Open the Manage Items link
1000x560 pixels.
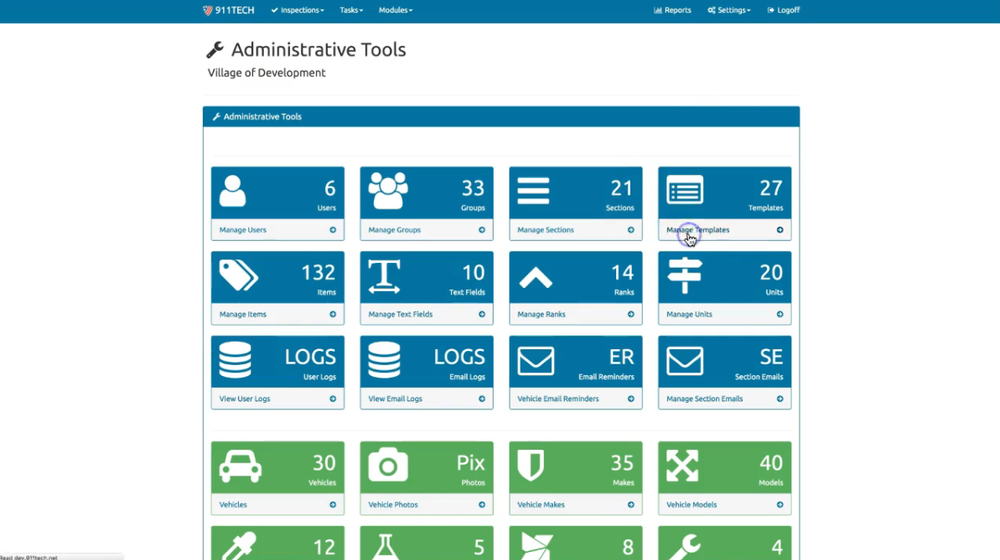click(x=243, y=314)
